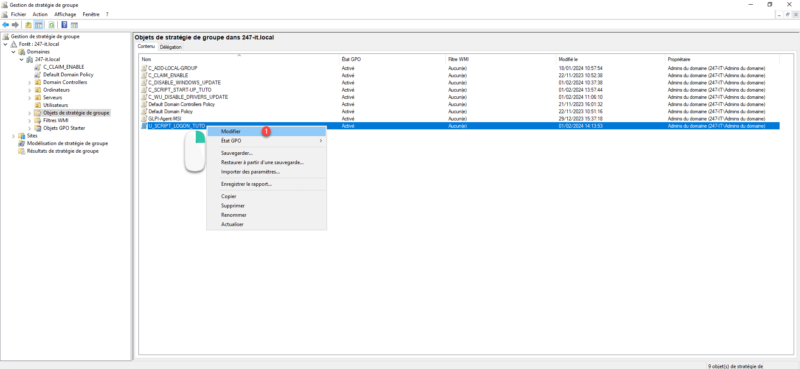Viewport: 800px width, 369px height.
Task: Click the Filtres WMI folder icon
Action: (38, 120)
